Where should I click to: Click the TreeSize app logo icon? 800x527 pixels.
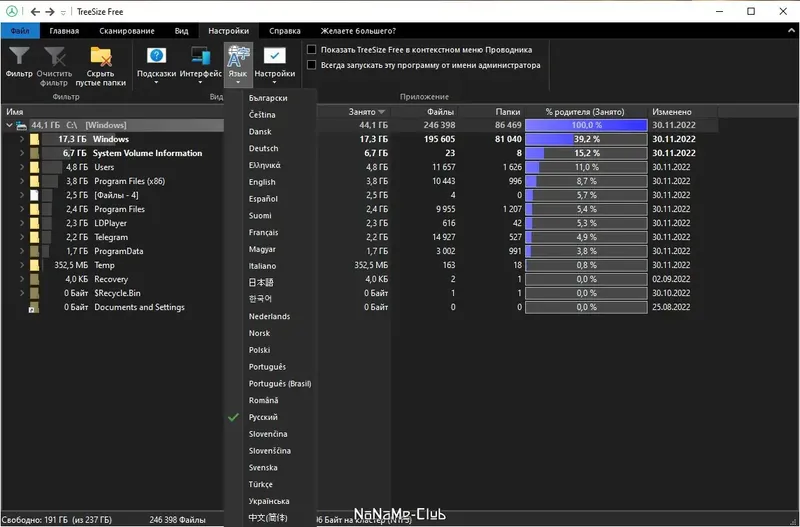point(11,11)
